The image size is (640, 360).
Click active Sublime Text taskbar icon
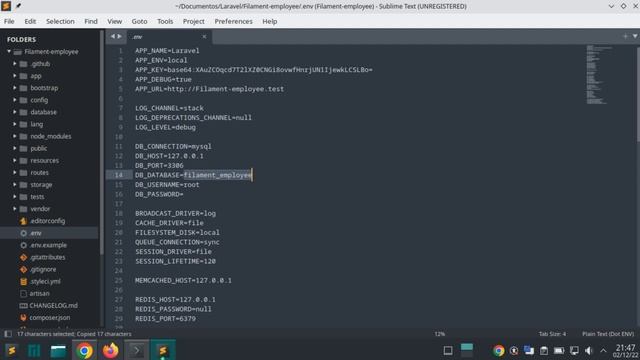point(163,351)
